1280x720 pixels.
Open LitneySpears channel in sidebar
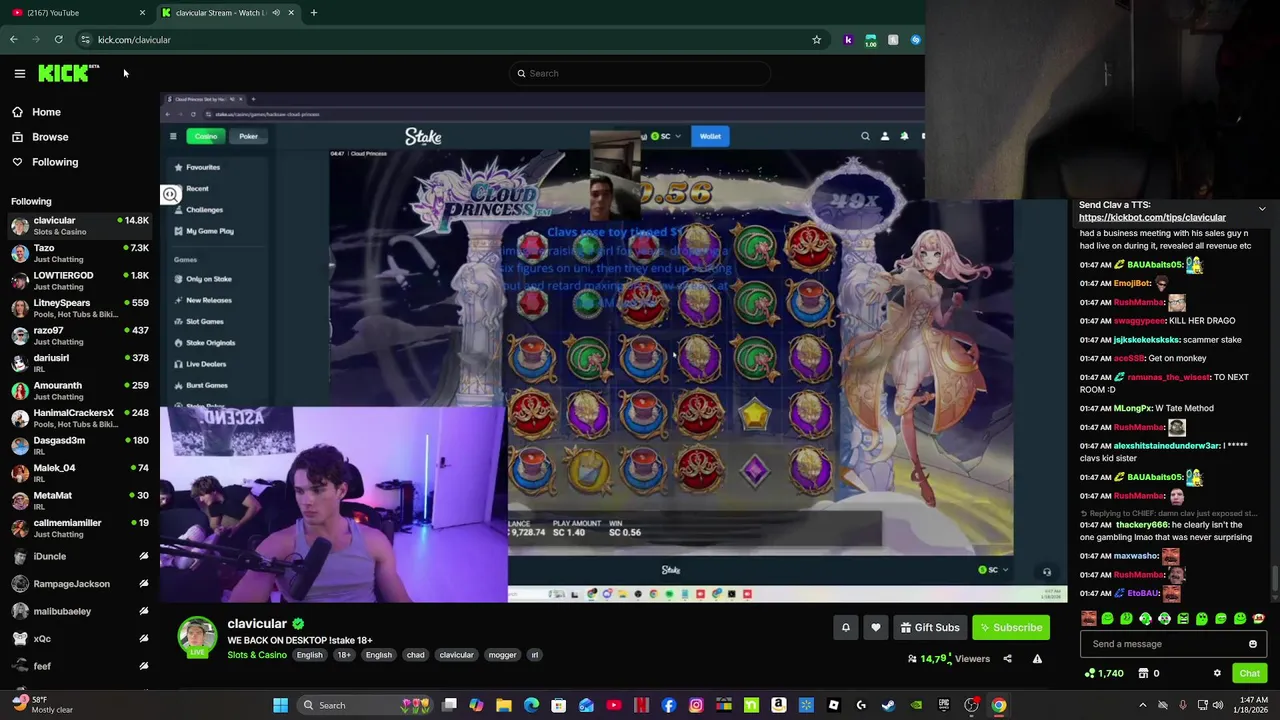(80, 308)
